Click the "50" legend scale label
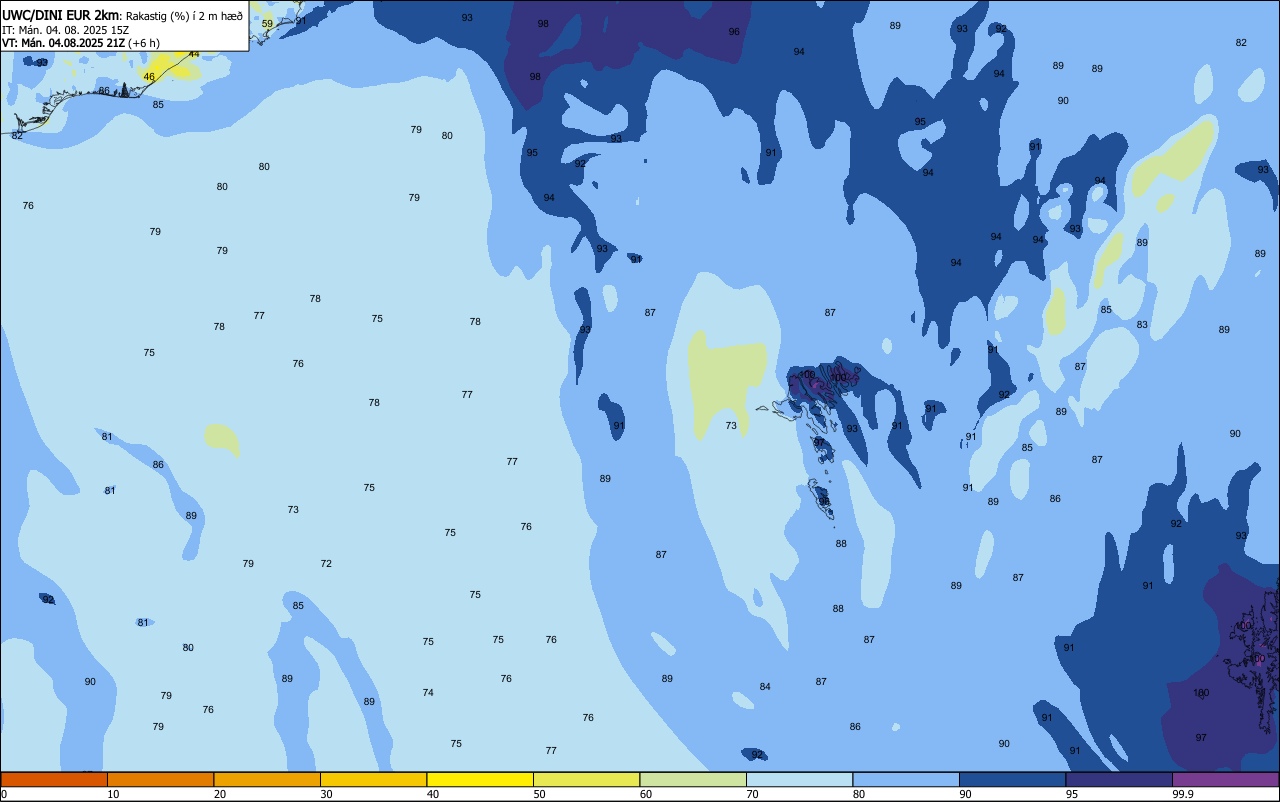 [539, 794]
